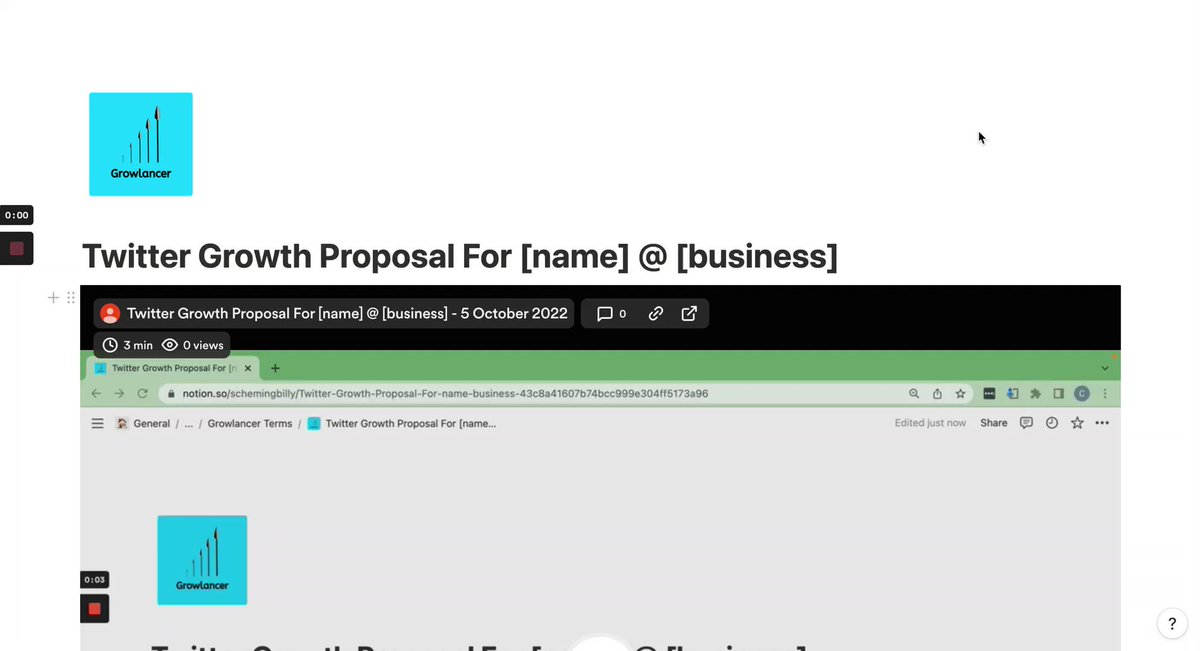The height and width of the screenshot is (651, 1200).
Task: Open the Notion page history clock icon
Action: pos(1051,423)
